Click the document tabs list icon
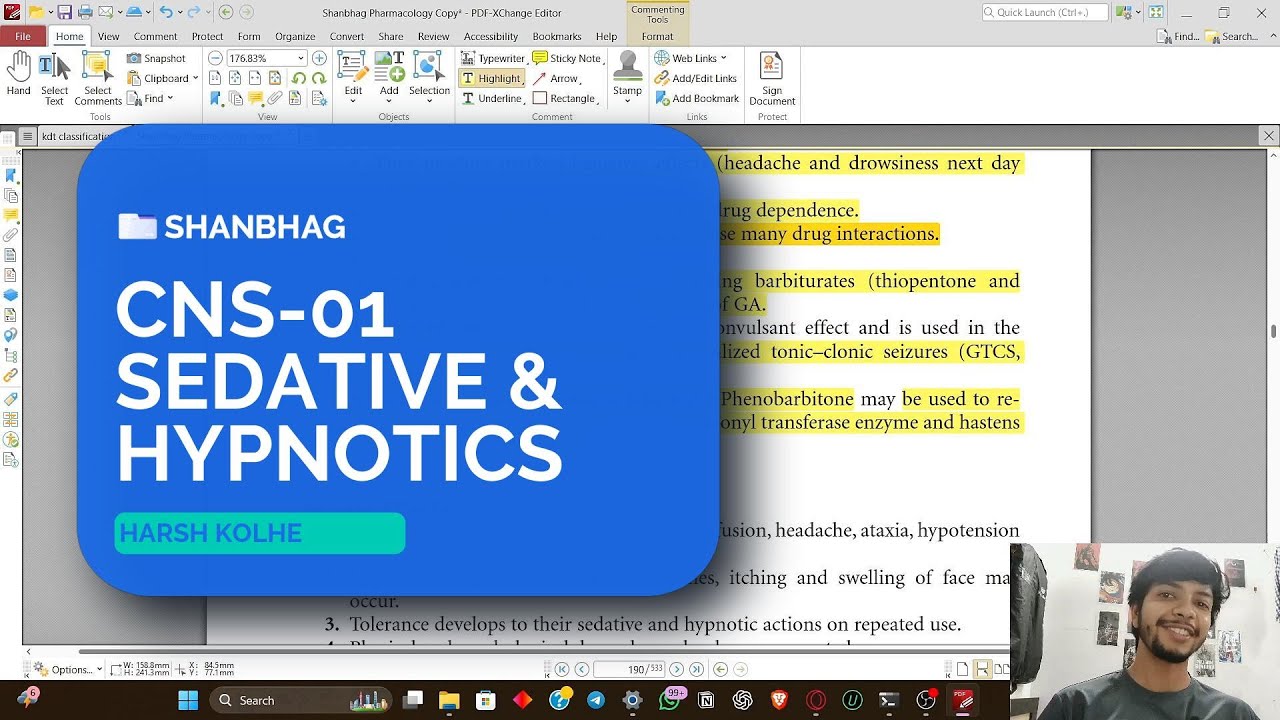The image size is (1280, 720). [x=28, y=136]
